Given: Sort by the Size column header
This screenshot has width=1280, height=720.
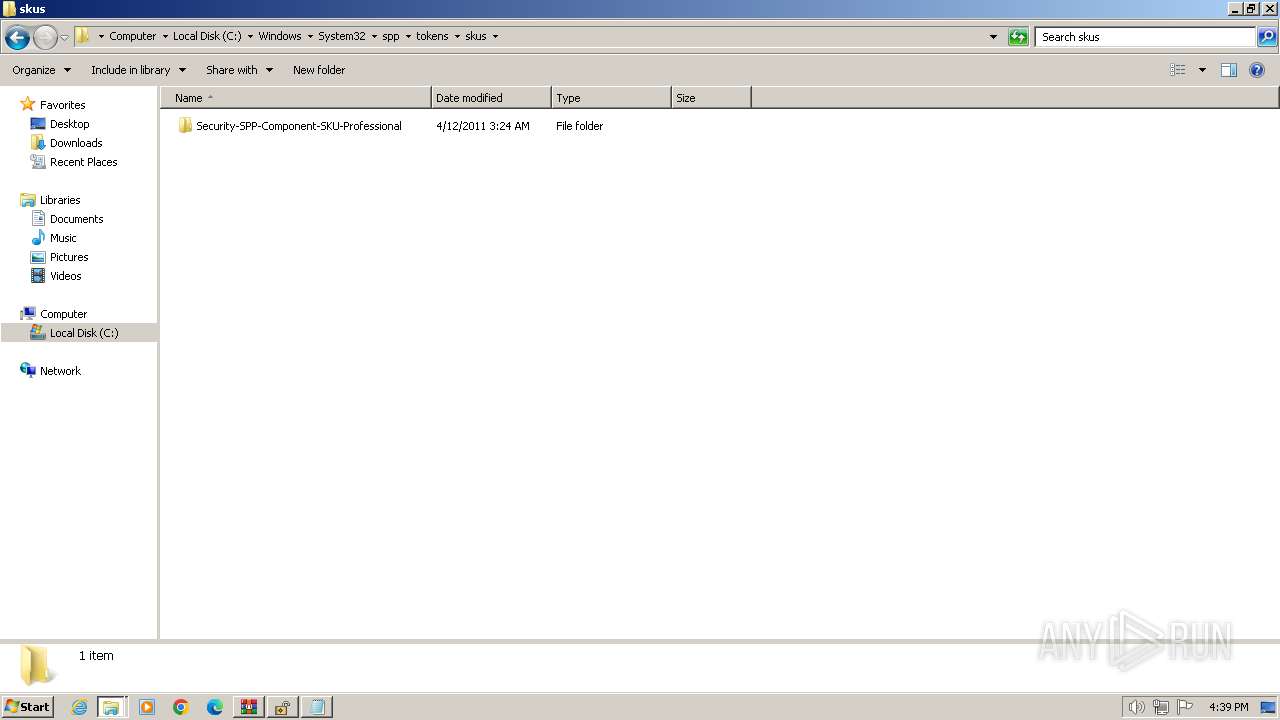Looking at the screenshot, I should pyautogui.click(x=711, y=98).
